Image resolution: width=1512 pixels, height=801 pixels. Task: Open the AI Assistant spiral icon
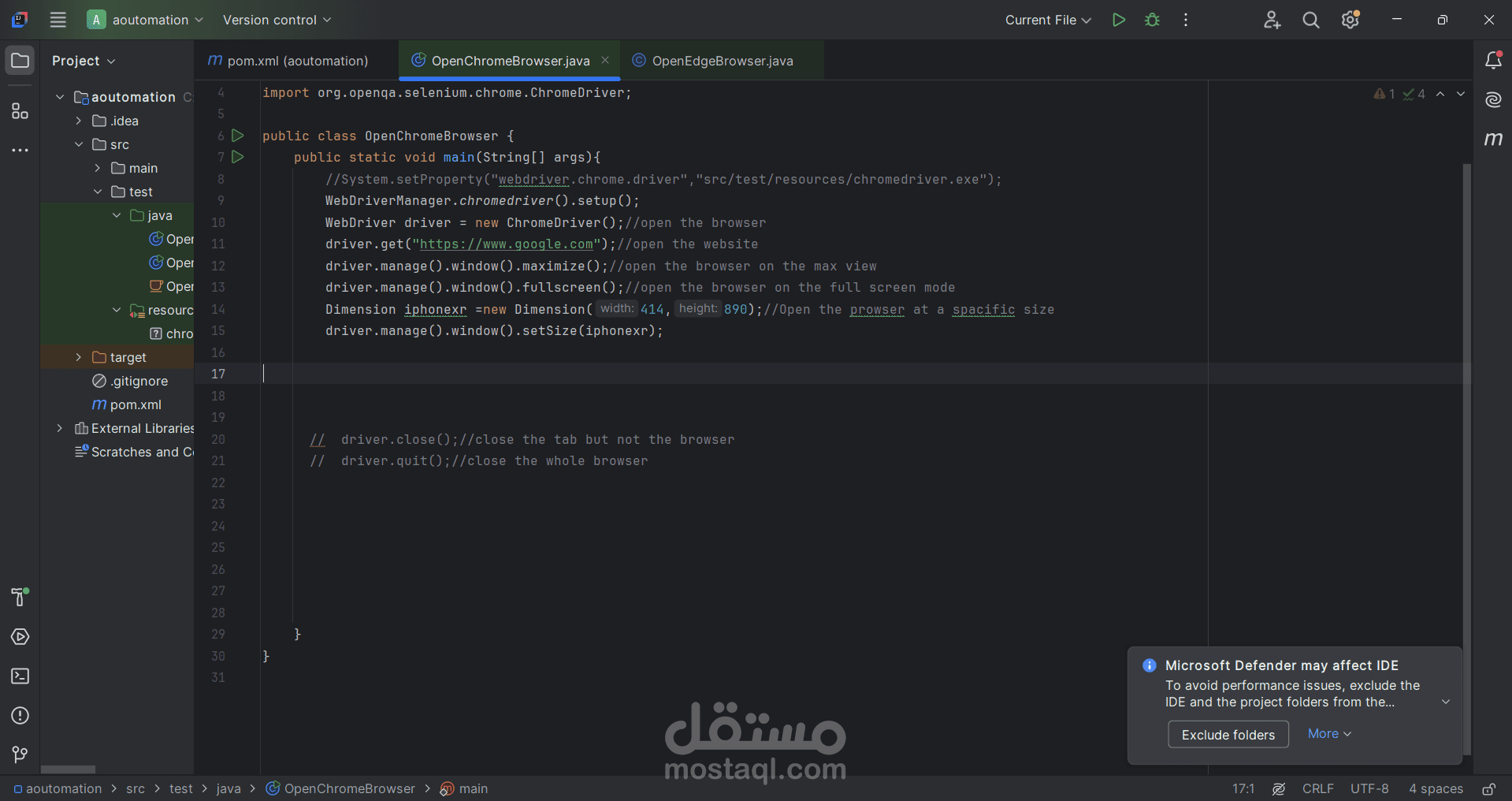[x=1493, y=99]
